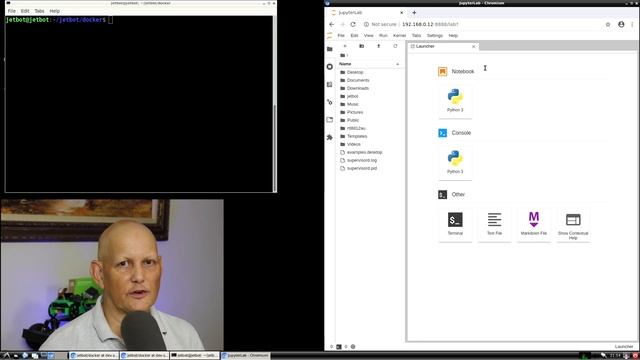640x360 pixels.
Task: Open the extension manager puzzle icon
Action: (330, 138)
